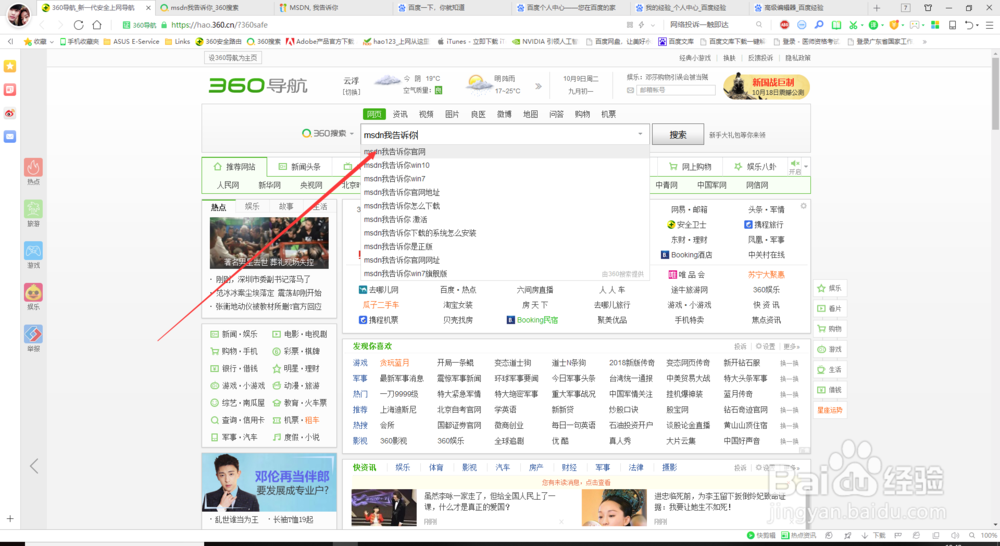This screenshot has height=546, width=1000.
Task: Click the browser address bar URL
Action: tap(219, 25)
